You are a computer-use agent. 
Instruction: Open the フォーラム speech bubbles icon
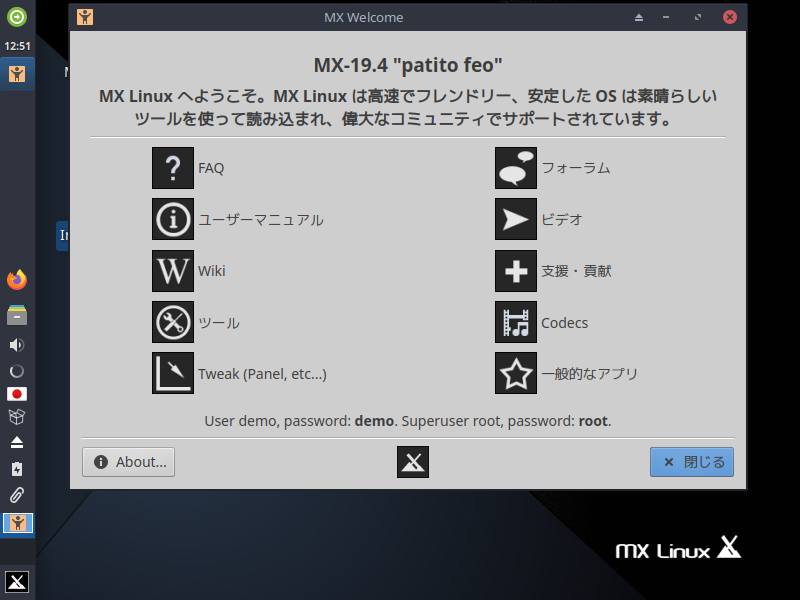click(x=516, y=168)
